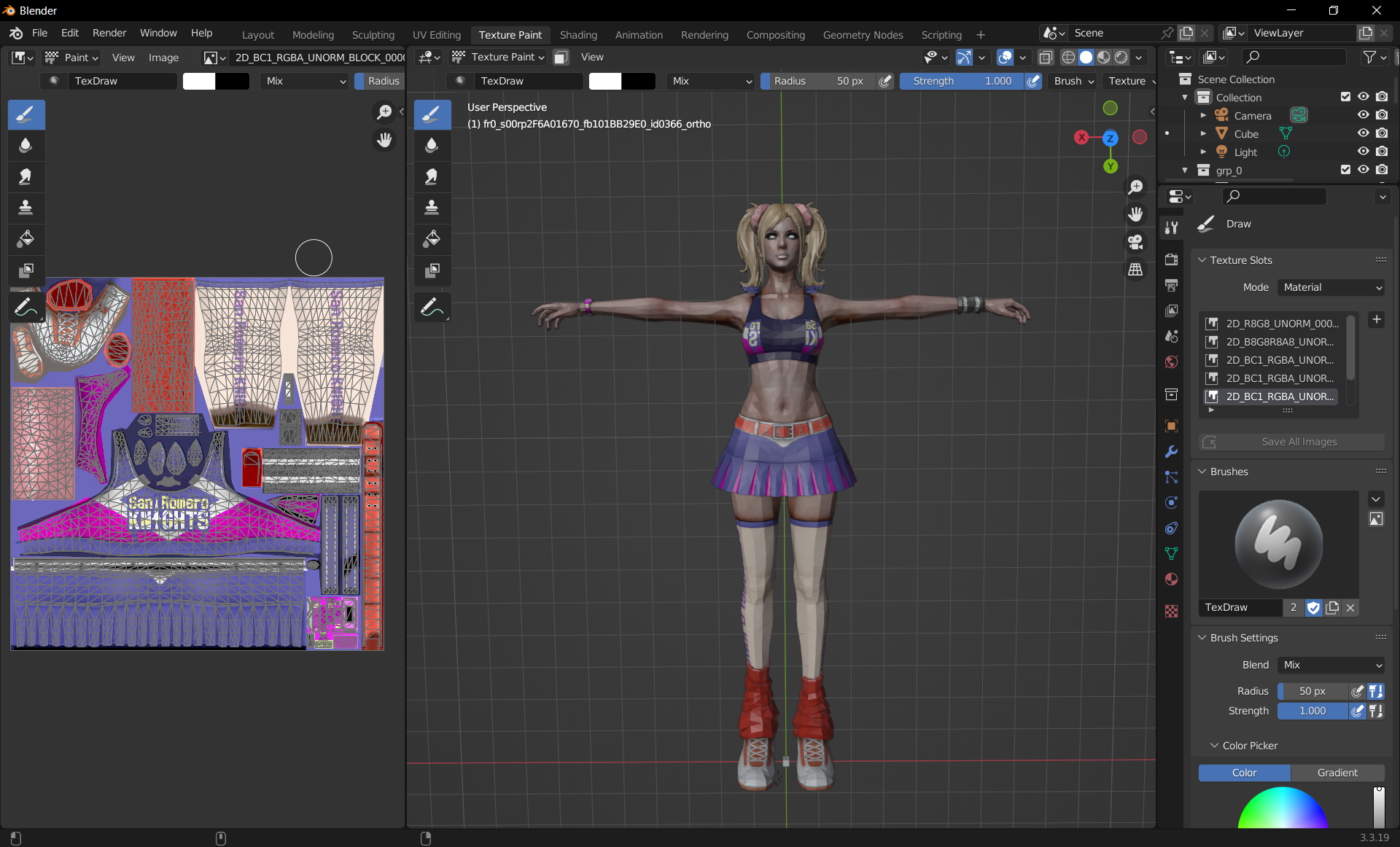Open the Brush dropdown in the viewport header
Image resolution: width=1400 pixels, height=847 pixels.
(1073, 81)
